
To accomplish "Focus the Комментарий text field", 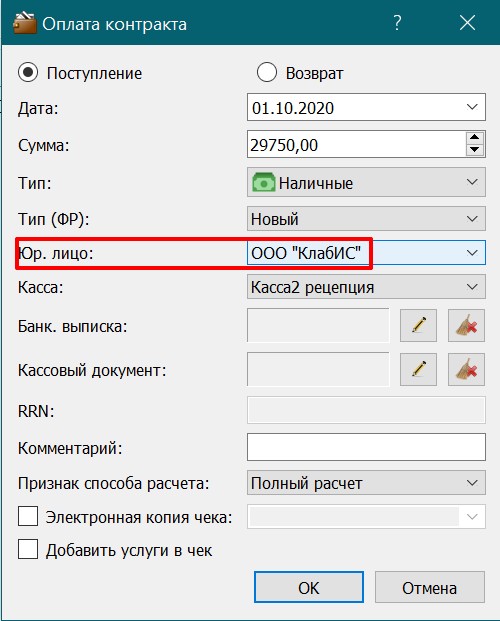I will click(366, 447).
